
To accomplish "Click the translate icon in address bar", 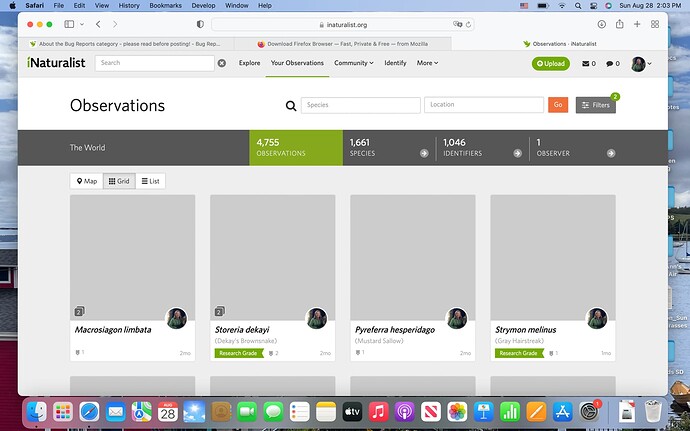I will point(457,24).
